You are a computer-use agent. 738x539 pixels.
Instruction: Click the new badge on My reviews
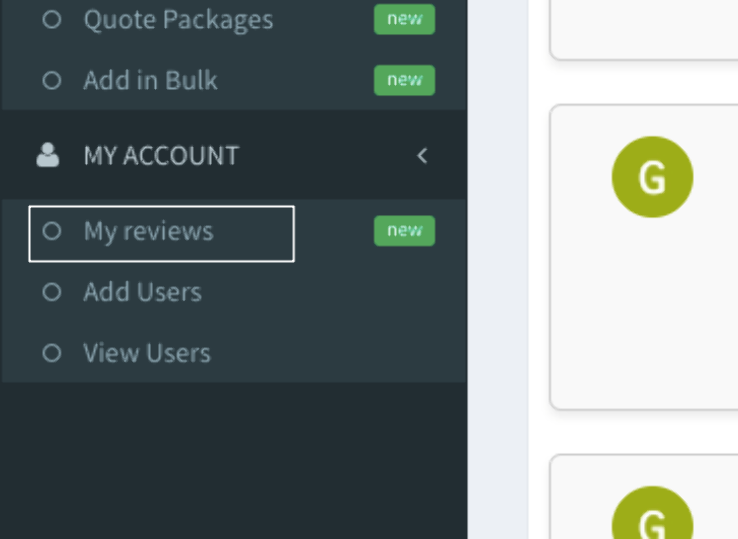click(404, 231)
